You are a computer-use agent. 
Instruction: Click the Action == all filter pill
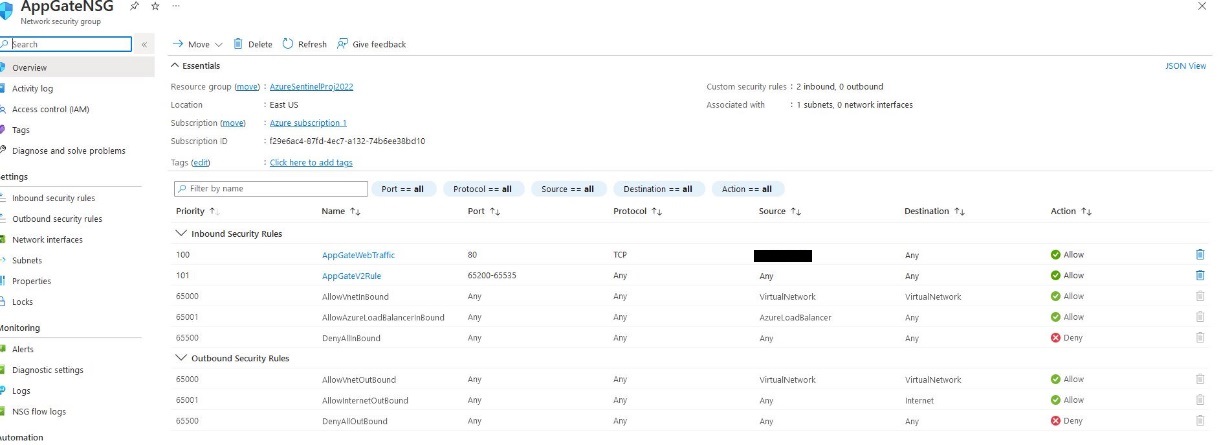pos(747,189)
